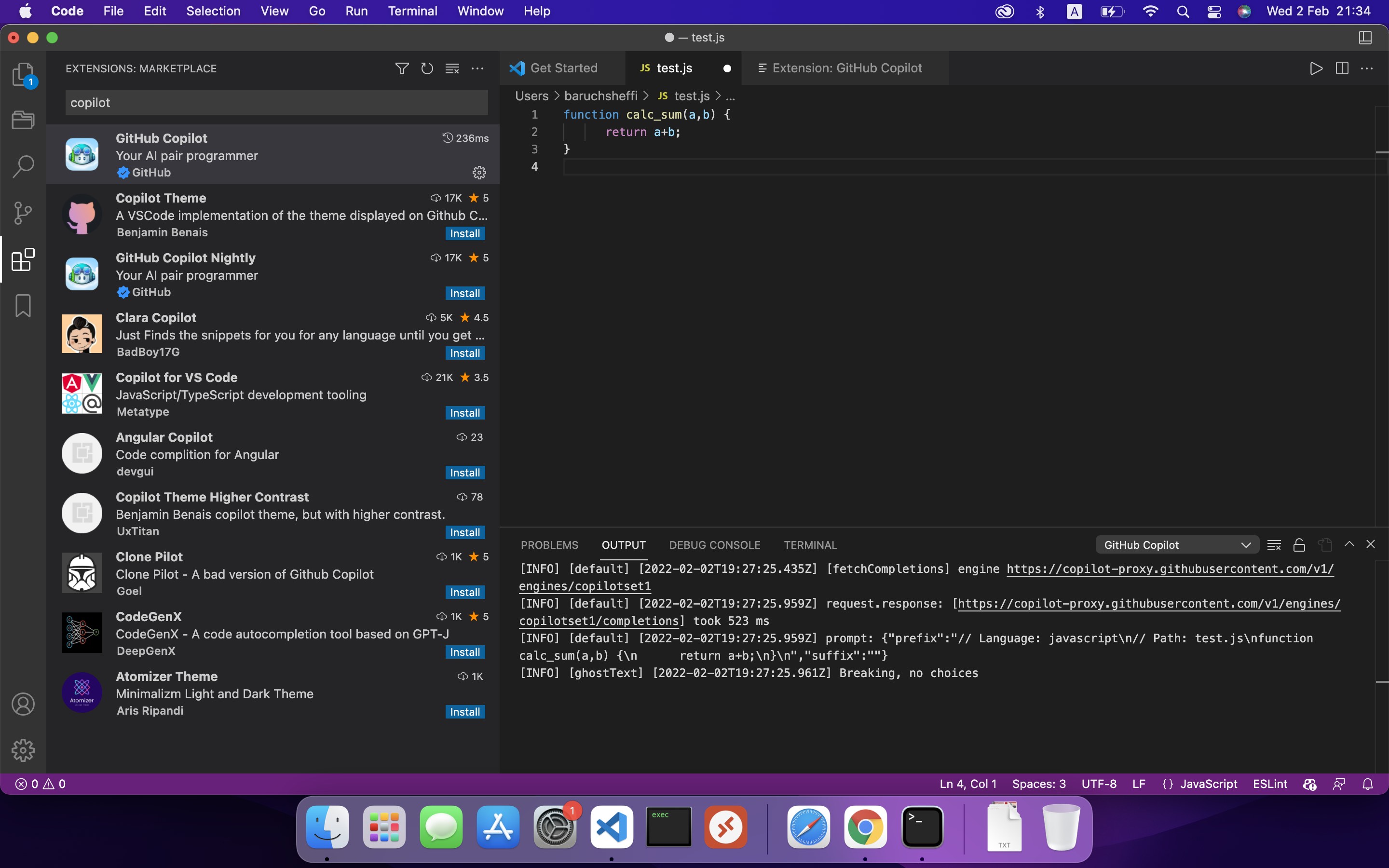Split the editor using the split icon
Image resolution: width=1389 pixels, height=868 pixels.
click(1341, 68)
